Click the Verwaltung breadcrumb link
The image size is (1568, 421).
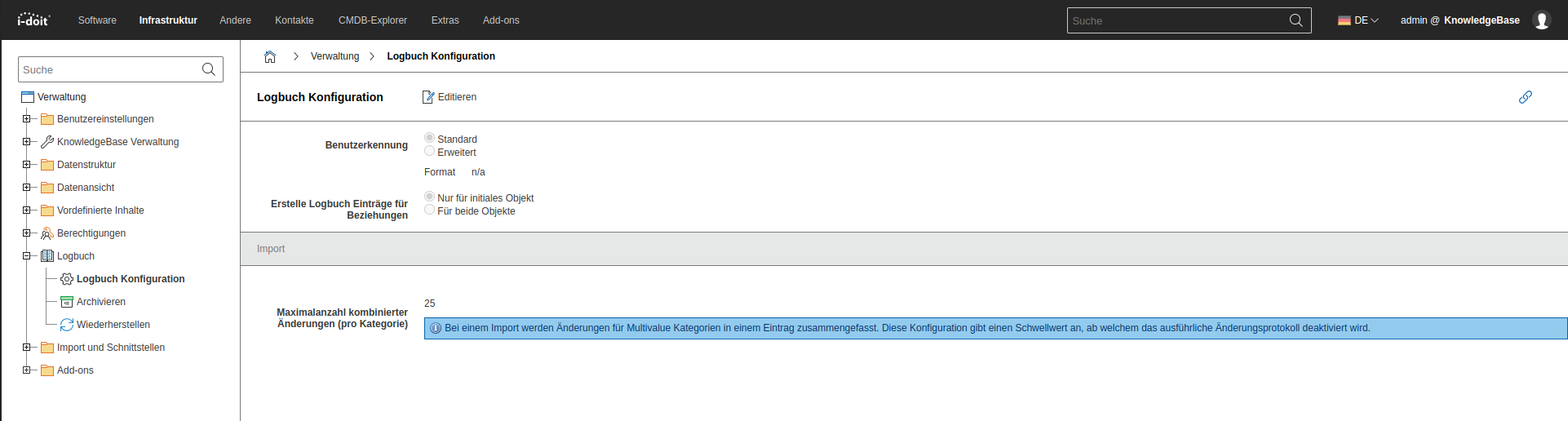(334, 56)
